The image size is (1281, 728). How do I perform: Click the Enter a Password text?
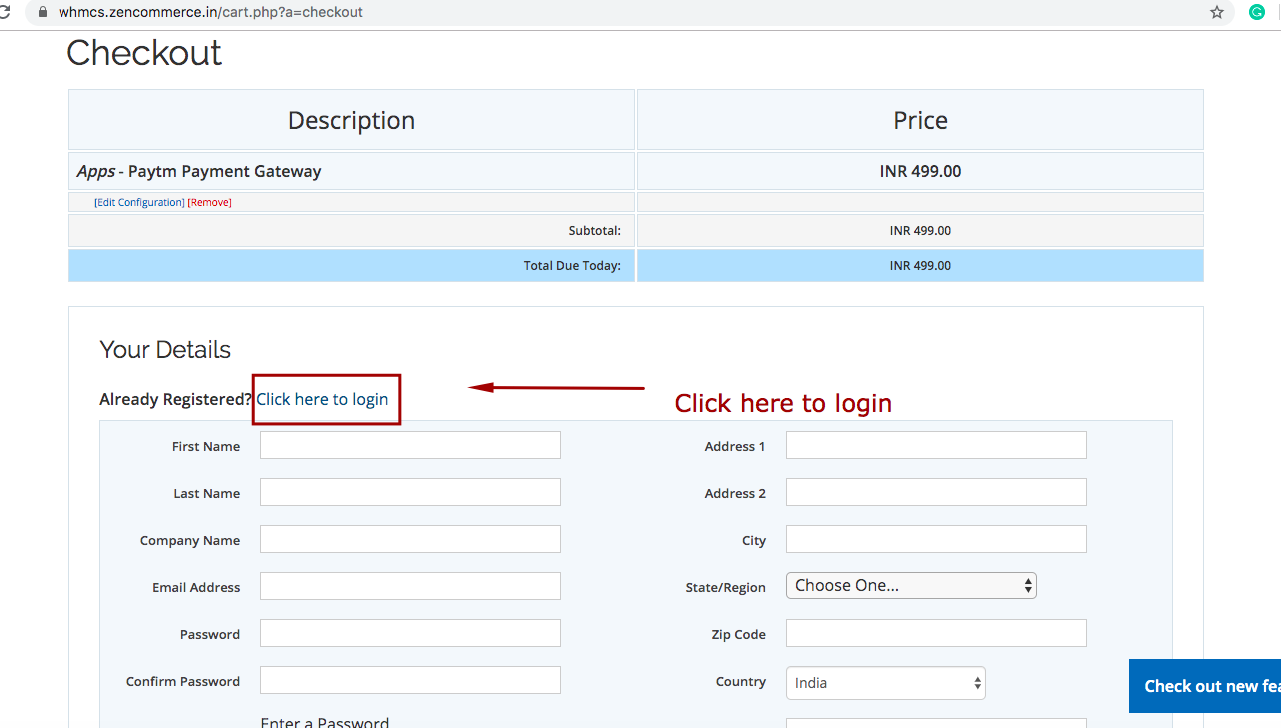tap(324, 721)
